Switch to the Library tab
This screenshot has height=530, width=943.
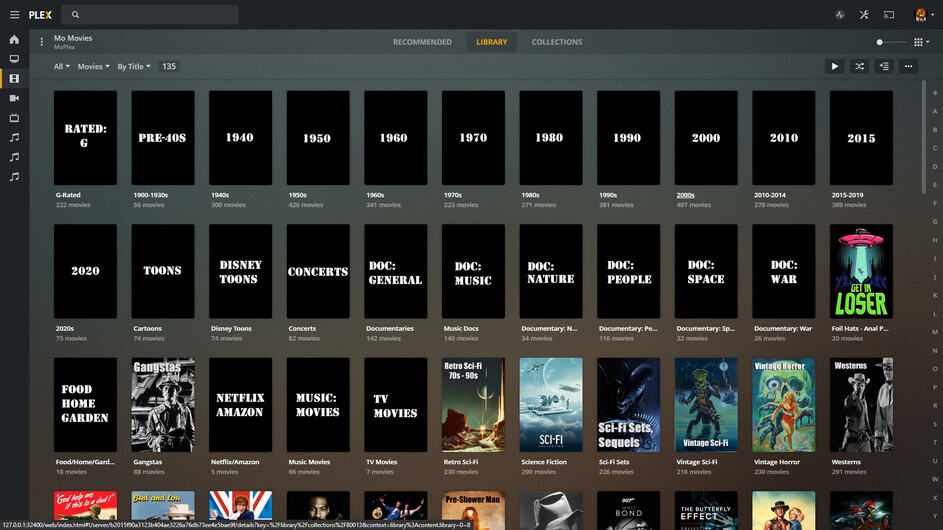492,42
